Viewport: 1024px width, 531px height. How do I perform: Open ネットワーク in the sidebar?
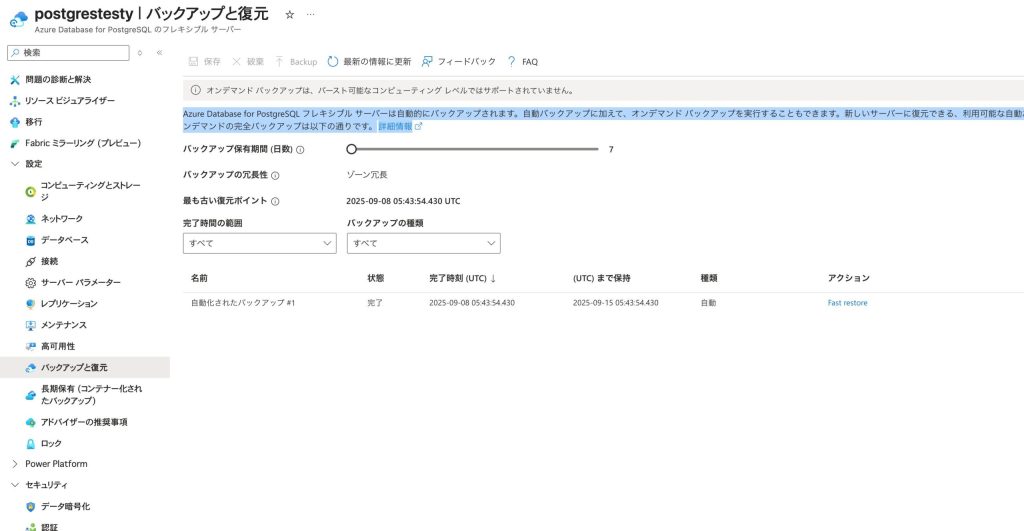[x=62, y=218]
